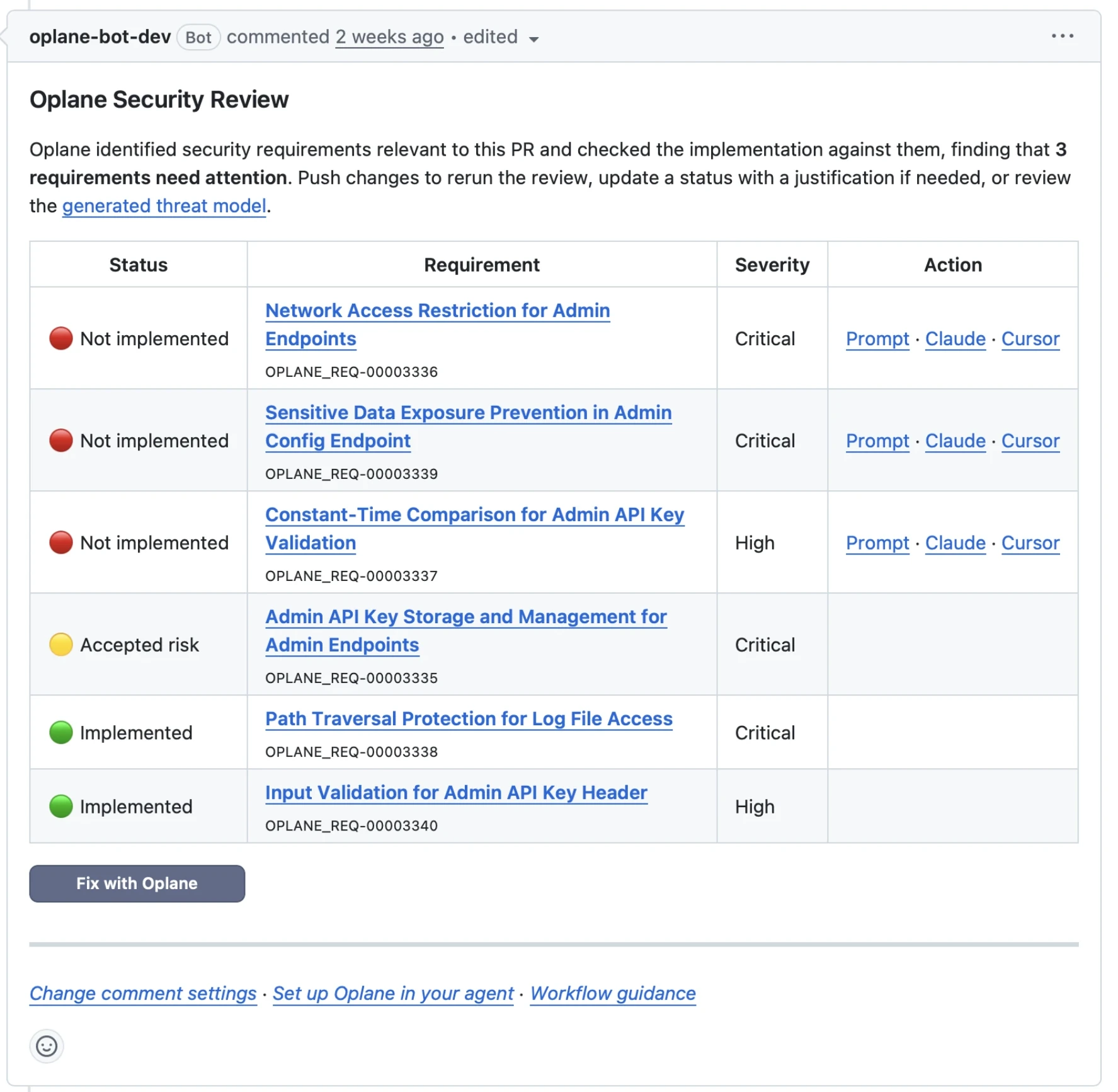This screenshot has width=1118, height=1092.
Task: Open Network Access Restriction for Admin Endpoints
Action: (437, 325)
